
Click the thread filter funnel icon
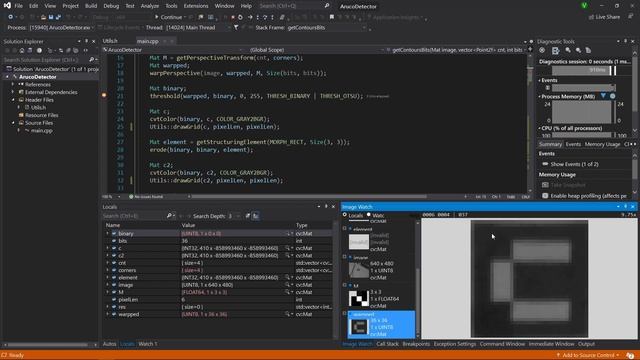(x=236, y=27)
